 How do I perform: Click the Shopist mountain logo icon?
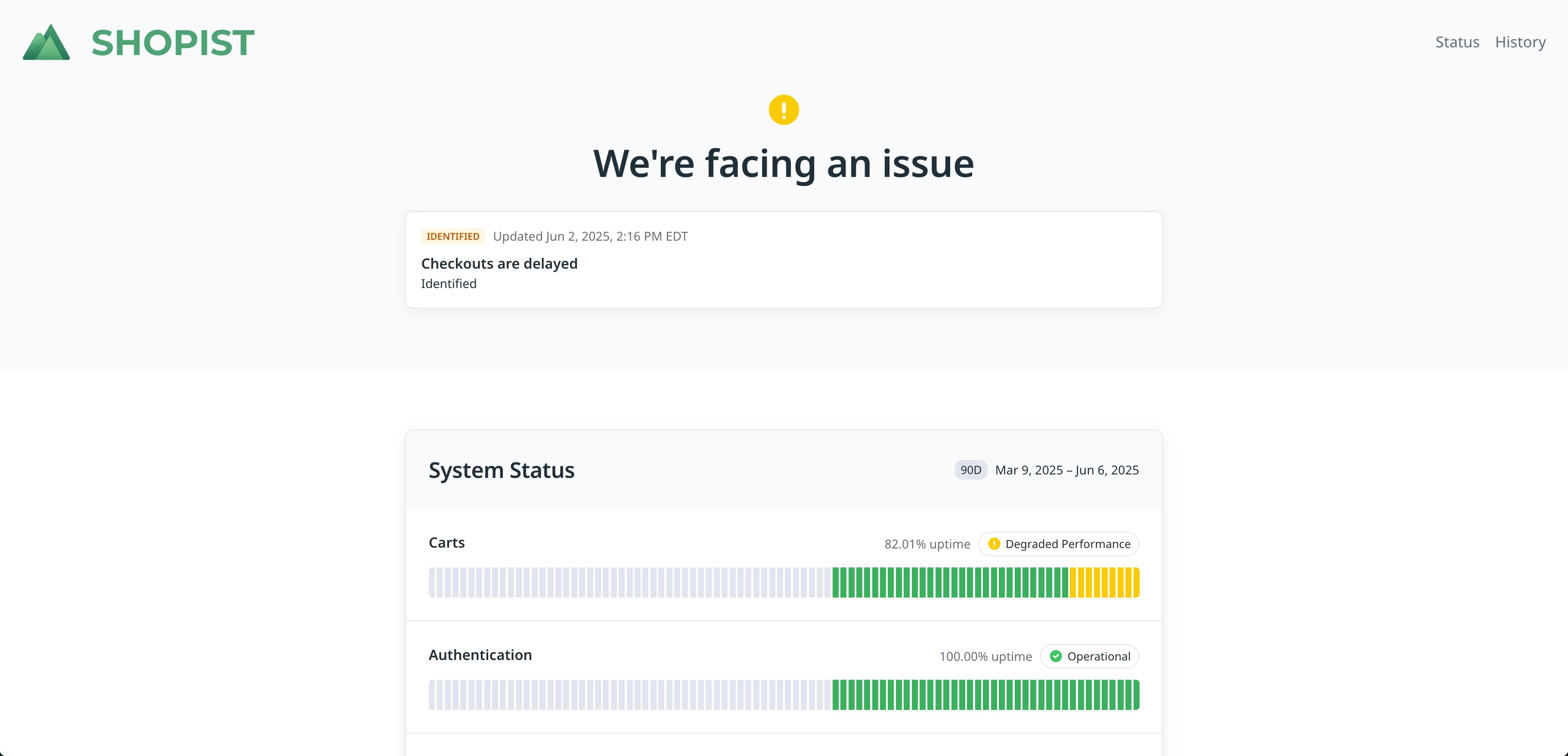(x=46, y=41)
